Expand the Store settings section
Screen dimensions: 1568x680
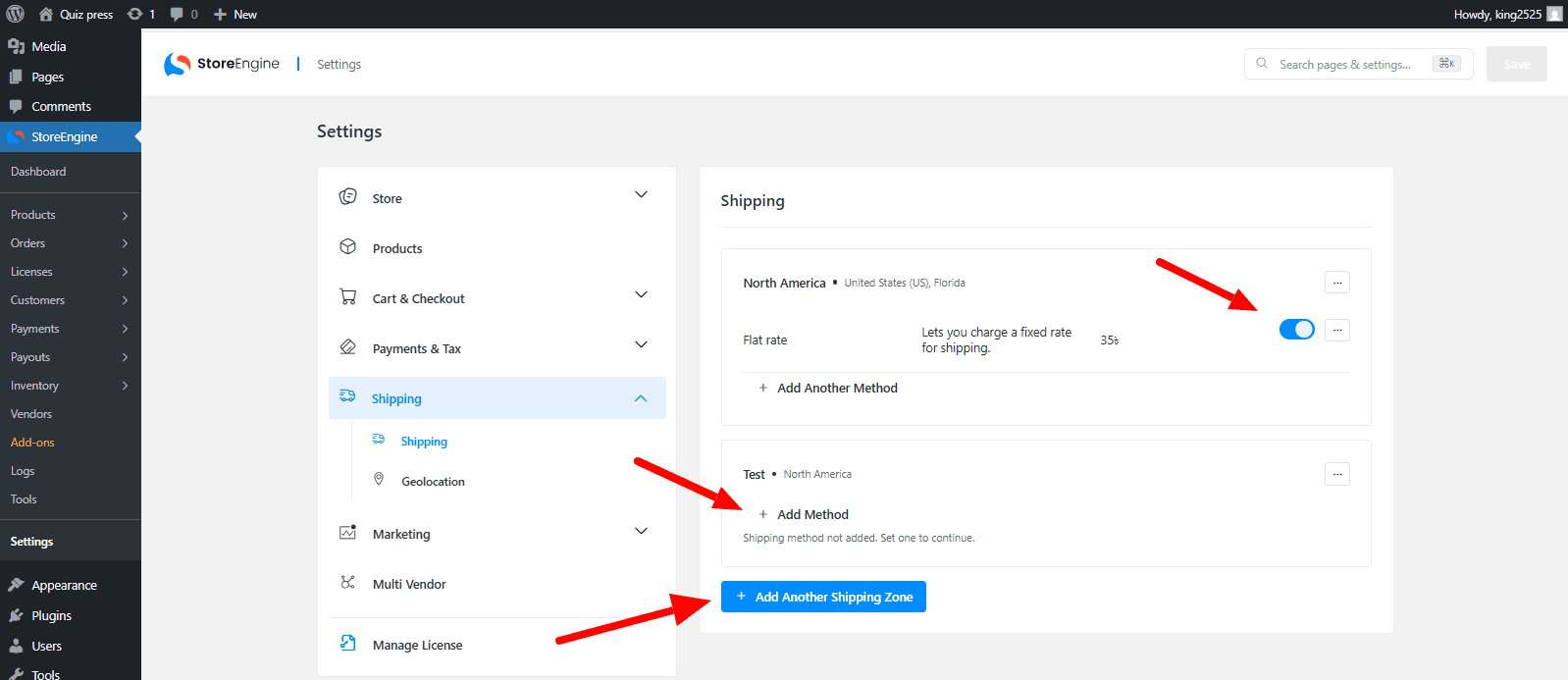(641, 195)
